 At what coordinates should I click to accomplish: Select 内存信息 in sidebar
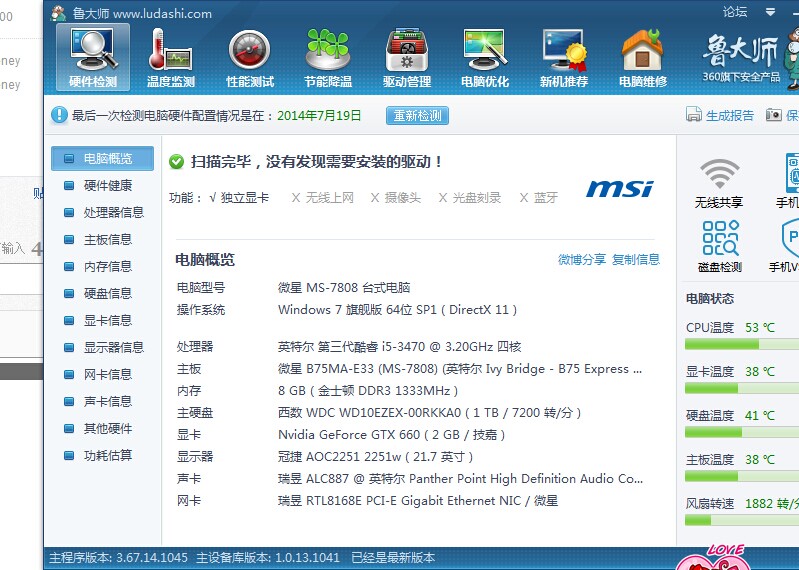coord(102,266)
